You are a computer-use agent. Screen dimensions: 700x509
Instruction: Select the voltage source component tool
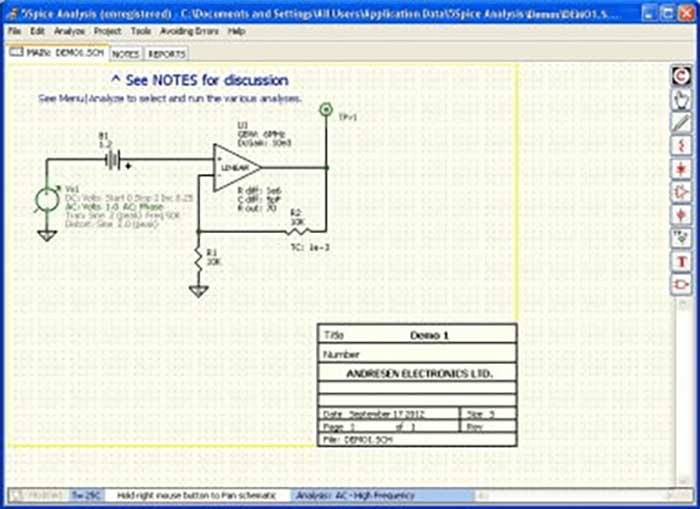[681, 214]
